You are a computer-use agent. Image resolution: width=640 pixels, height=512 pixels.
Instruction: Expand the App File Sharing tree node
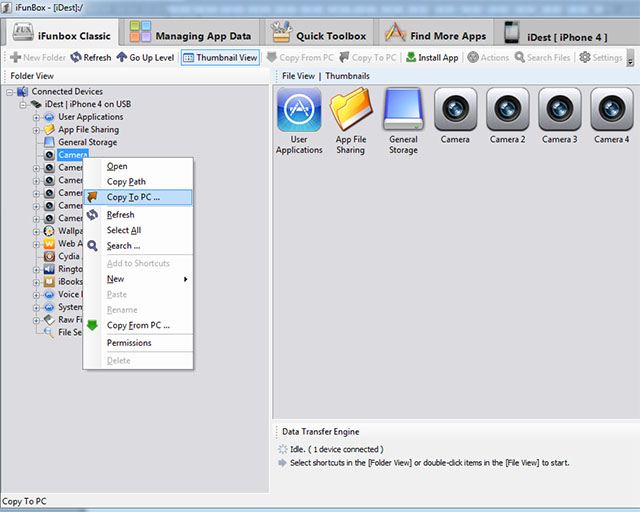click(x=36, y=130)
